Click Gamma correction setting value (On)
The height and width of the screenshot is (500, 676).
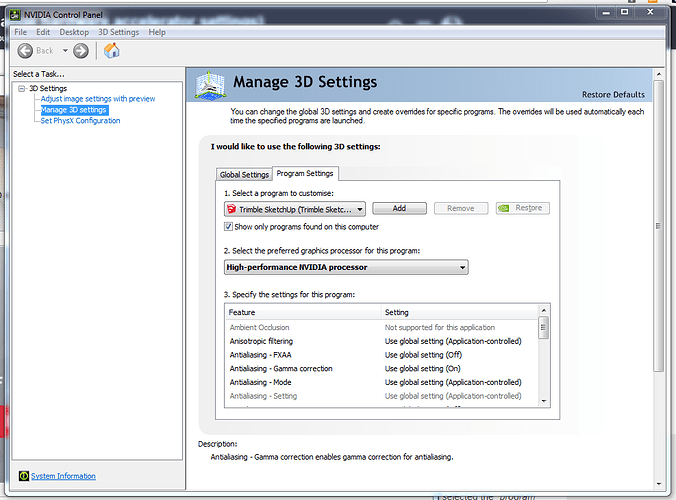coord(422,369)
